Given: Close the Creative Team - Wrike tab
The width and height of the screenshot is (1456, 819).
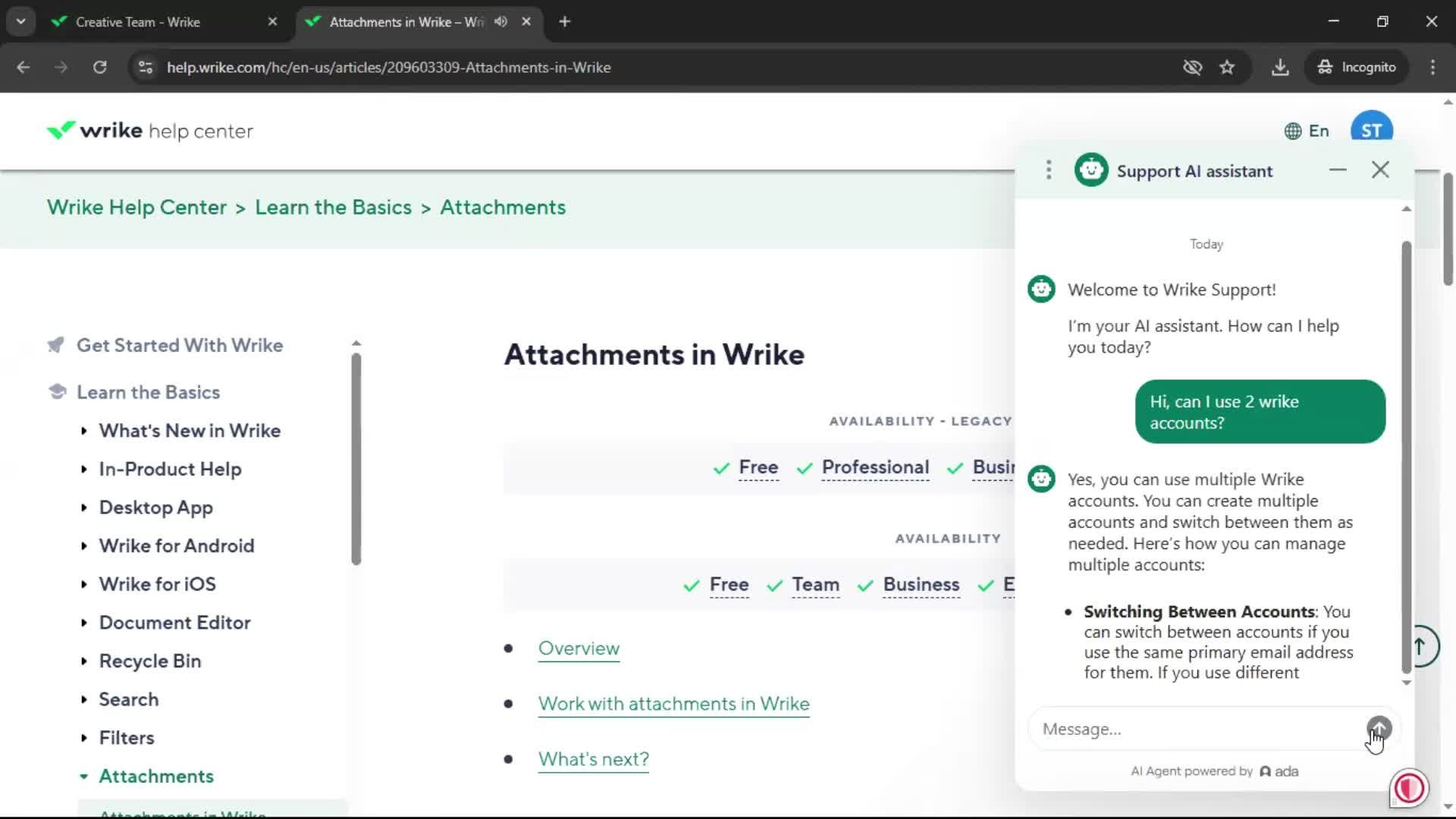Looking at the screenshot, I should tap(272, 22).
